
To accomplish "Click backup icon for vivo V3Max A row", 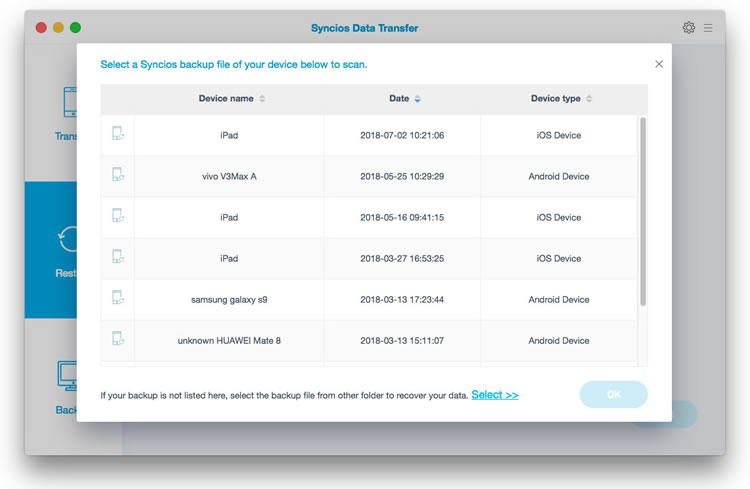I will tap(118, 174).
